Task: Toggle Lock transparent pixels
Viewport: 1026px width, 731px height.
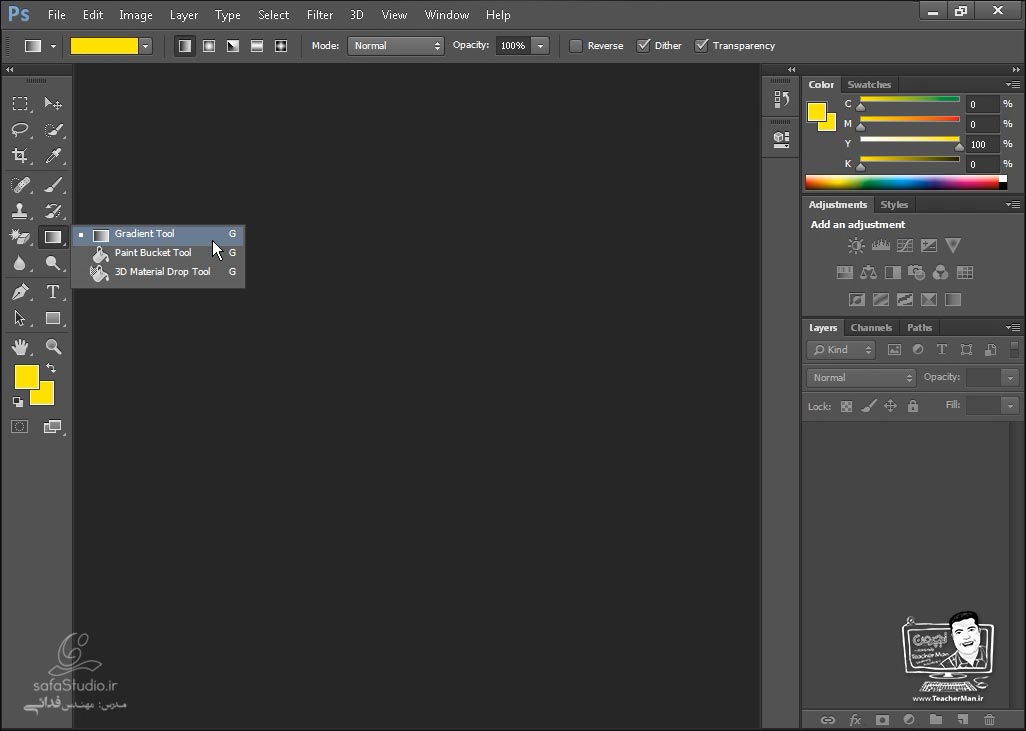Action: click(846, 406)
